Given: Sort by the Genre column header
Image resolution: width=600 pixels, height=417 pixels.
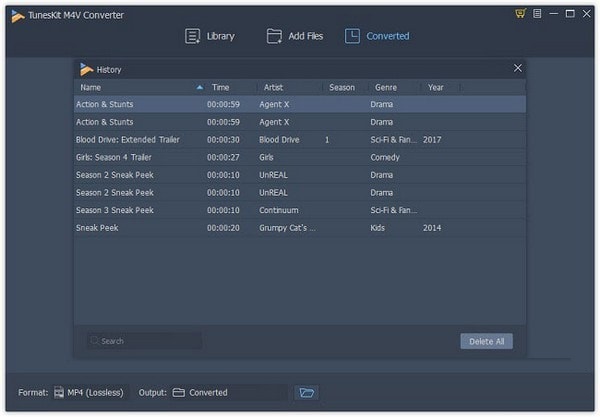Looking at the screenshot, I should tap(386, 88).
